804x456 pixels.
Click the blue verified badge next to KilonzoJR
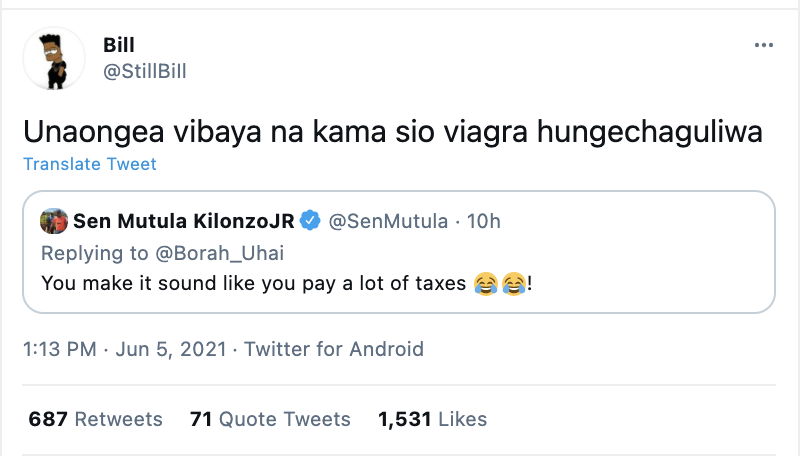311,221
